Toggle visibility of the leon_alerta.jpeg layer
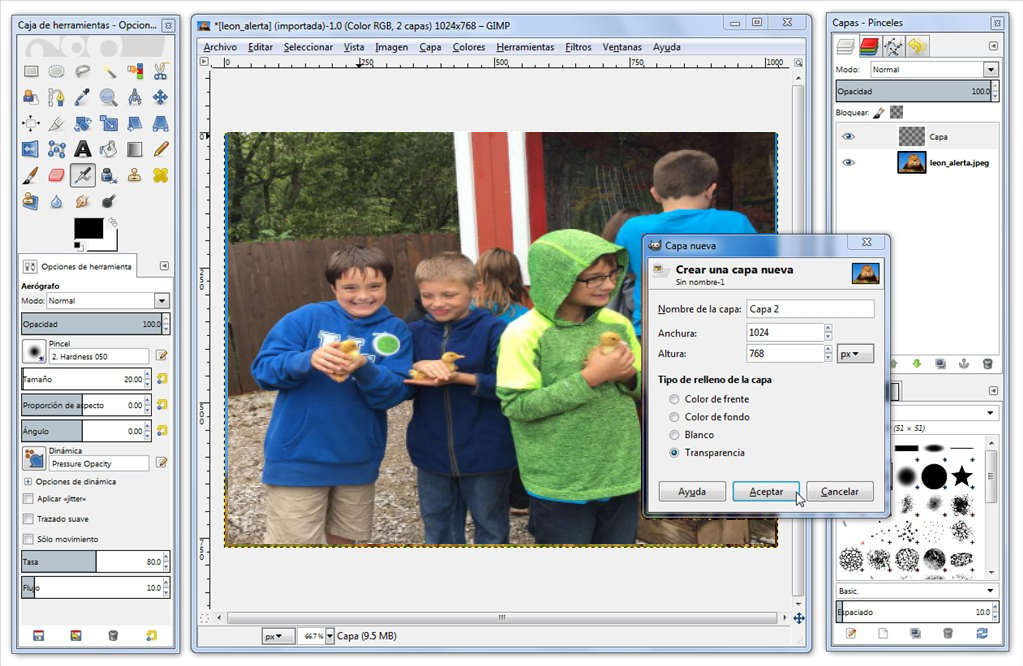The image size is (1023, 666). click(x=847, y=162)
